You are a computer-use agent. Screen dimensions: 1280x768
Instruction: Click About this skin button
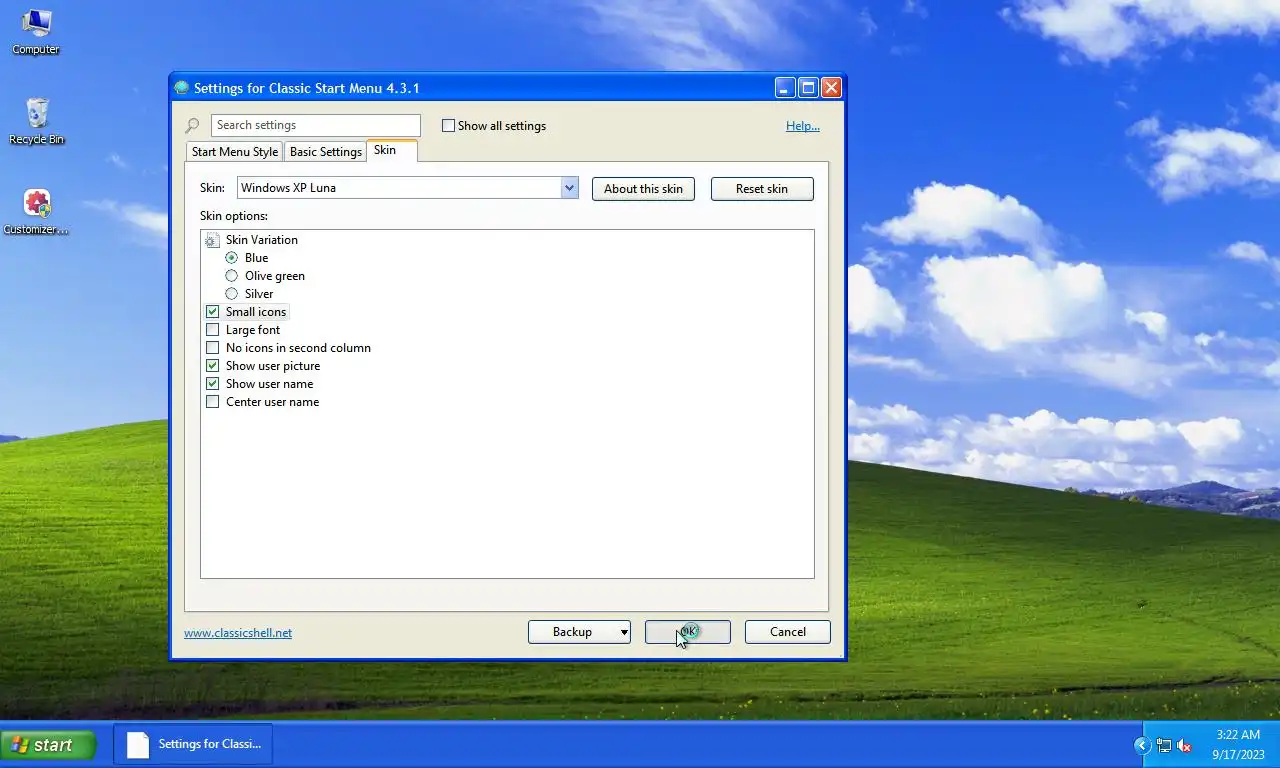[x=643, y=189]
